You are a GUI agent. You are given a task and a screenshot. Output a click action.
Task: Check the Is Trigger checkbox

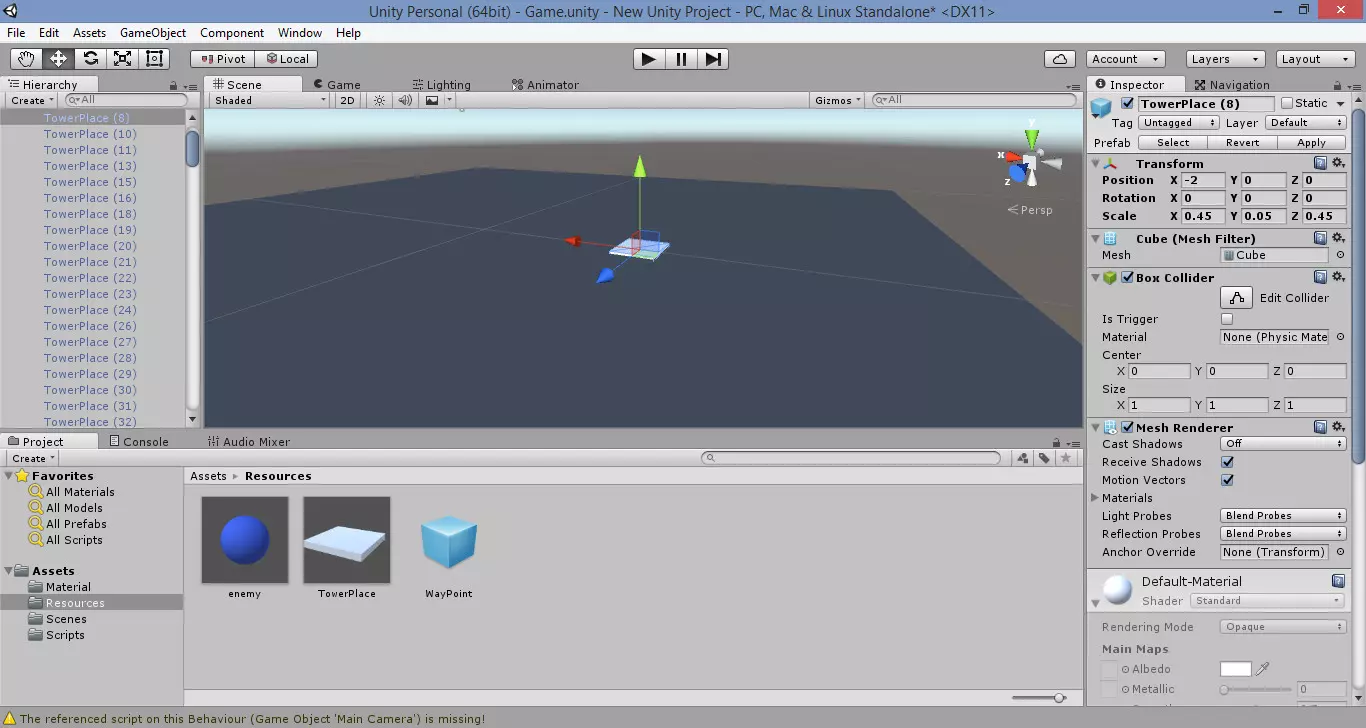pos(1227,319)
